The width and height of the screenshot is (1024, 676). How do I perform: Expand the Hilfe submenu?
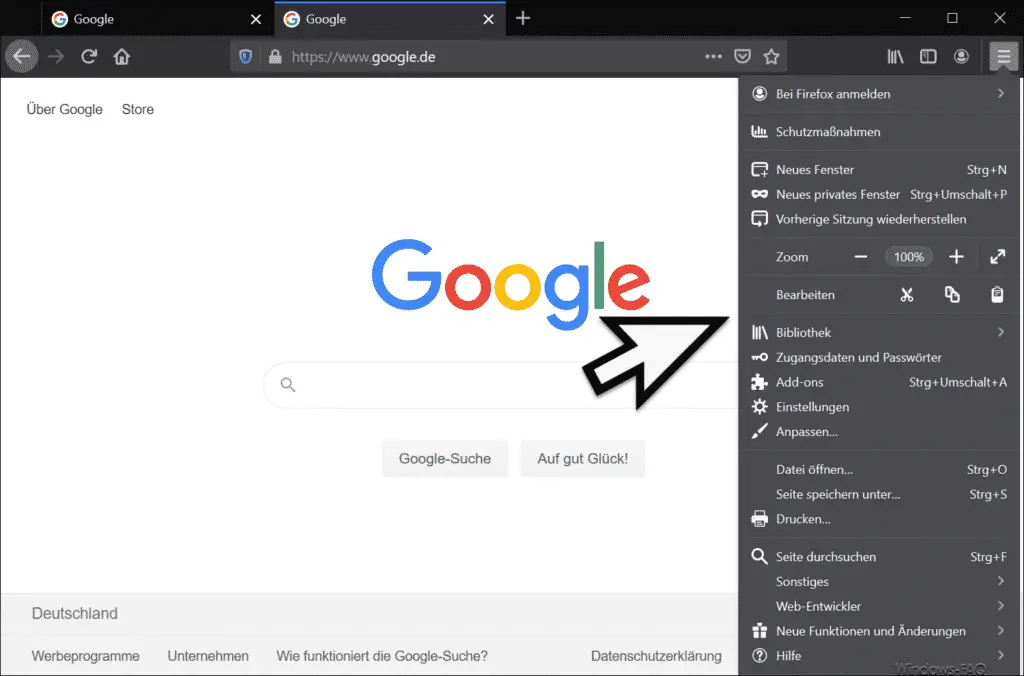(879, 656)
